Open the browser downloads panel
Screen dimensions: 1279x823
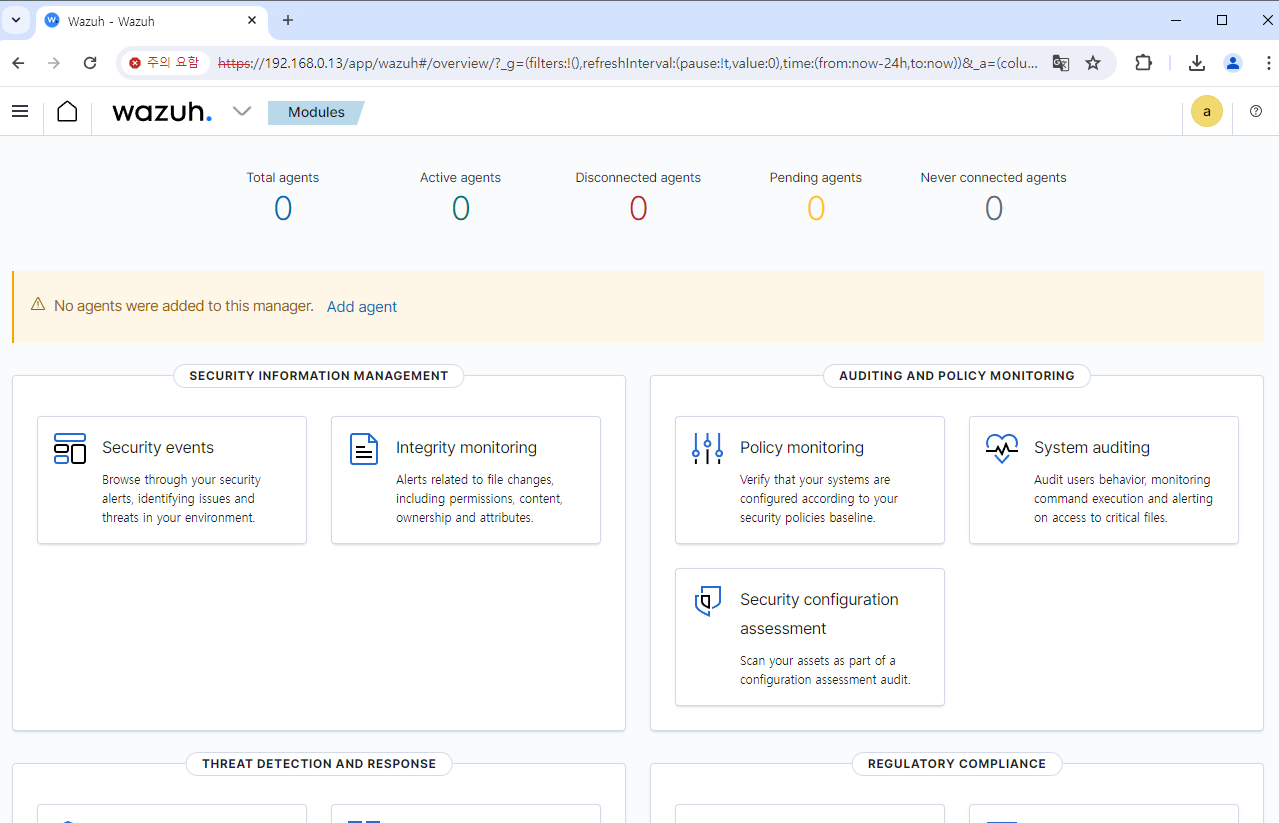click(1197, 63)
